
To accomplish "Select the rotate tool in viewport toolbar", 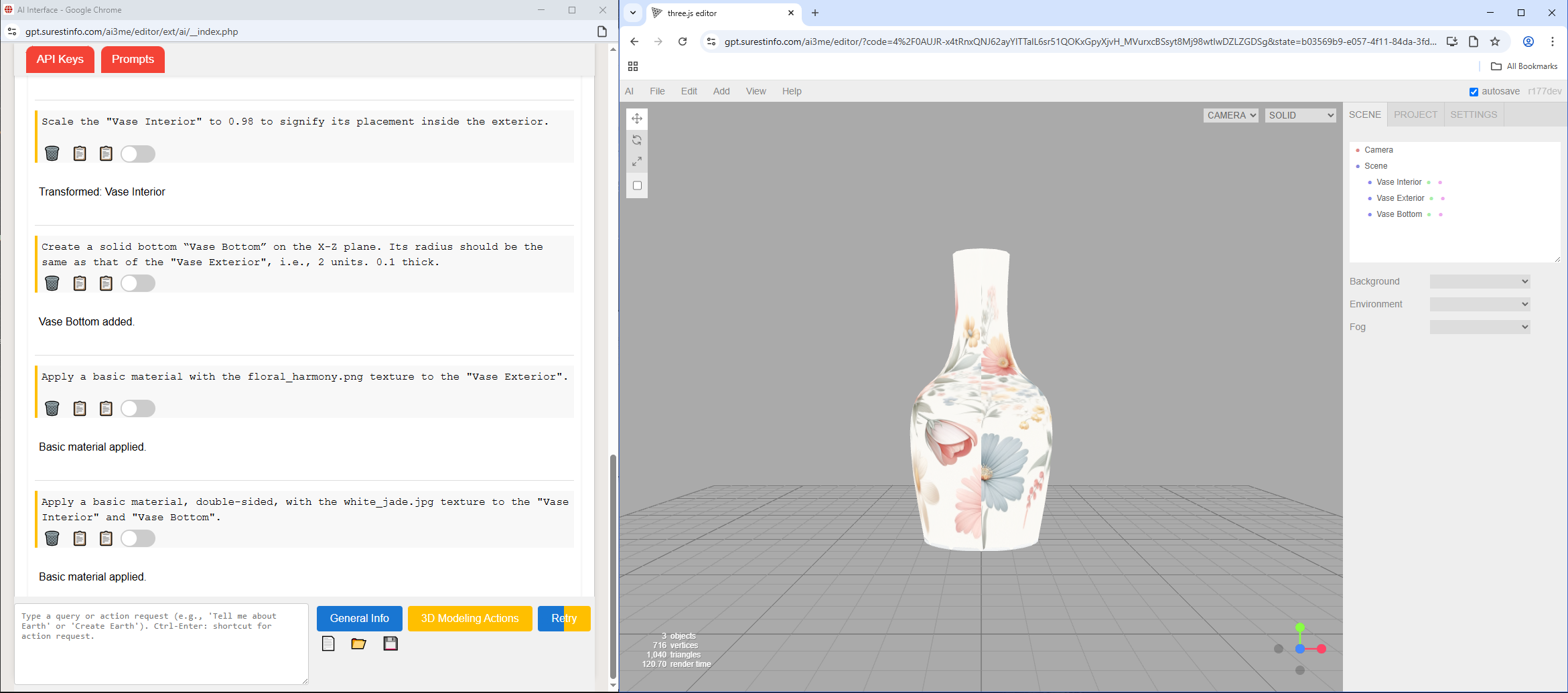I will 637,141.
